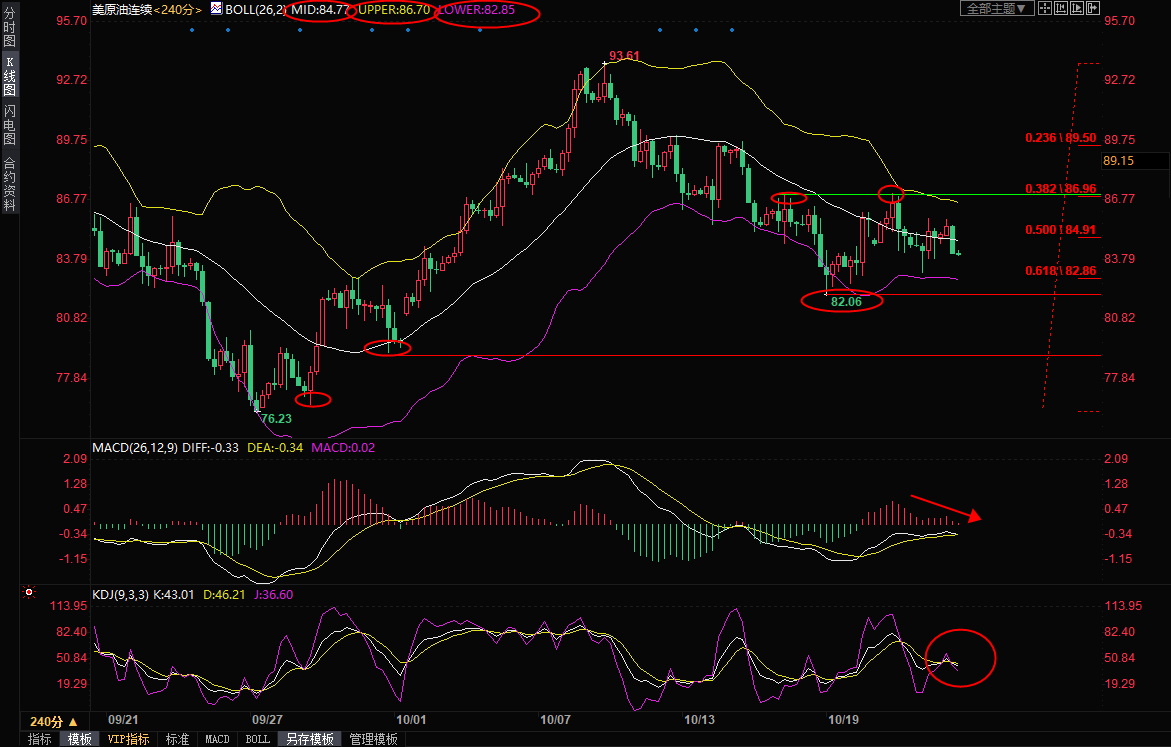
Task: Click the BOLL indicator chart icon
Action: (x=215, y=8)
